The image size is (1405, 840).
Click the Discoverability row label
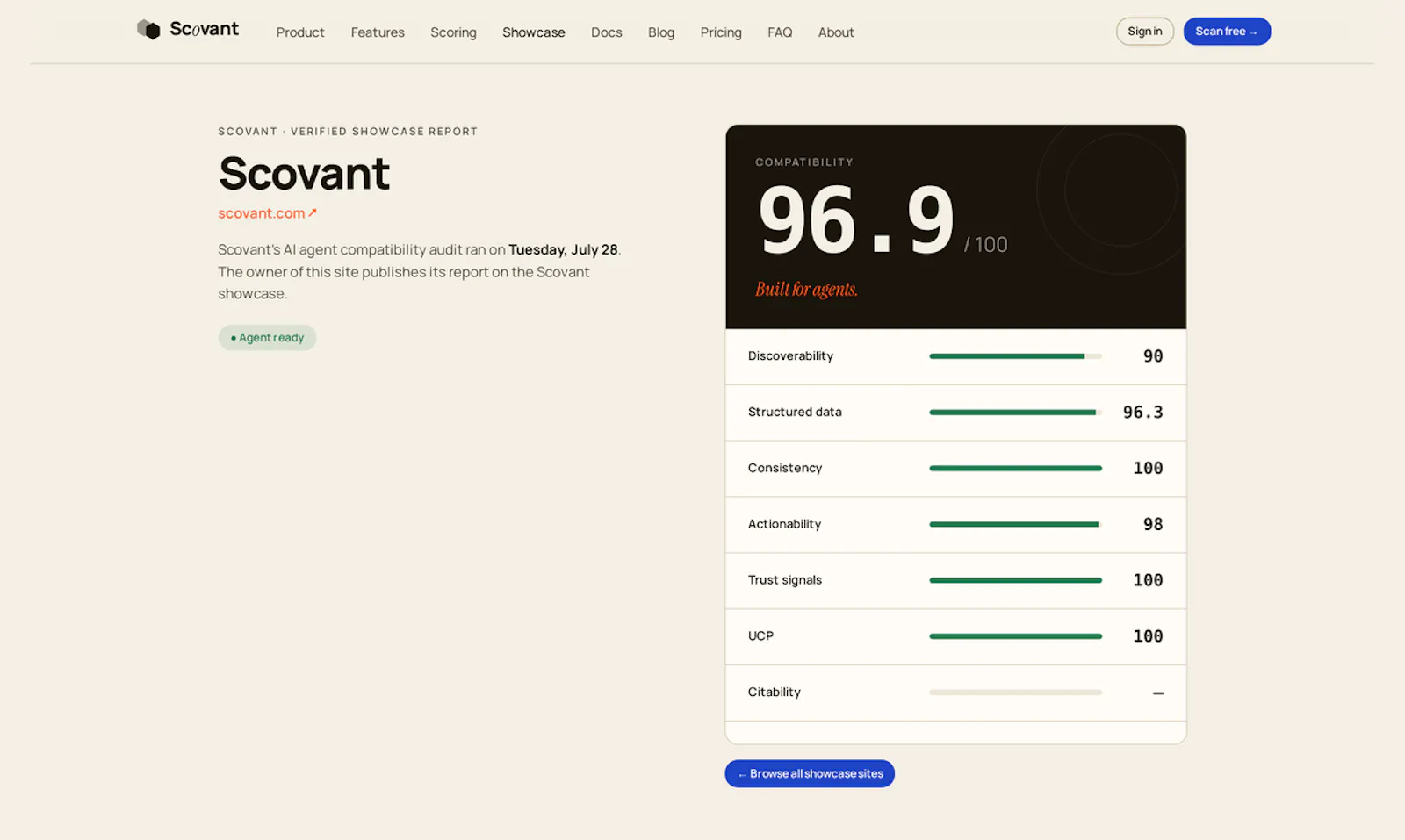pyautogui.click(x=790, y=356)
